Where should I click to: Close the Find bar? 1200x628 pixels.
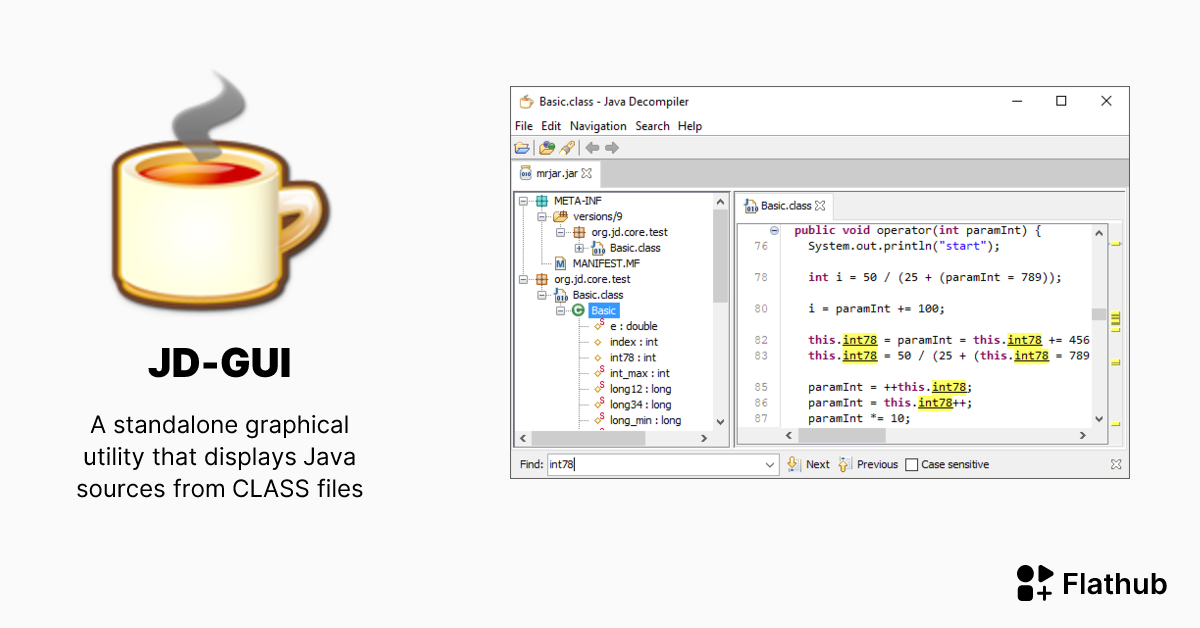point(1116,464)
